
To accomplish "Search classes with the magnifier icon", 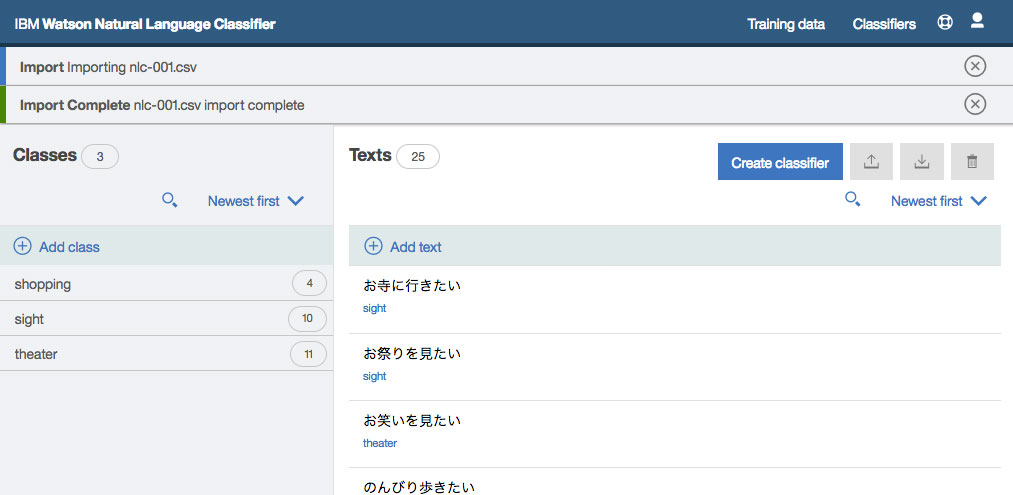I will pyautogui.click(x=170, y=201).
